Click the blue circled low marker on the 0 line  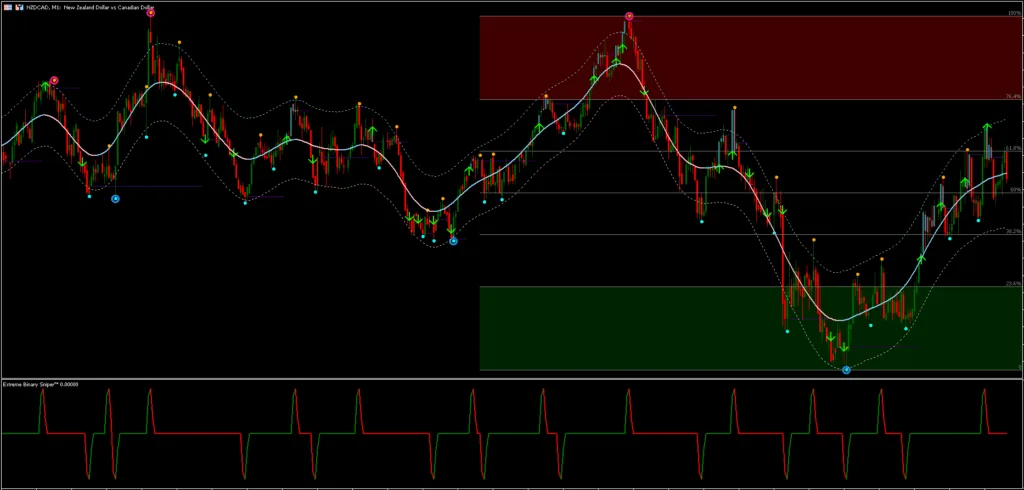[846, 370]
